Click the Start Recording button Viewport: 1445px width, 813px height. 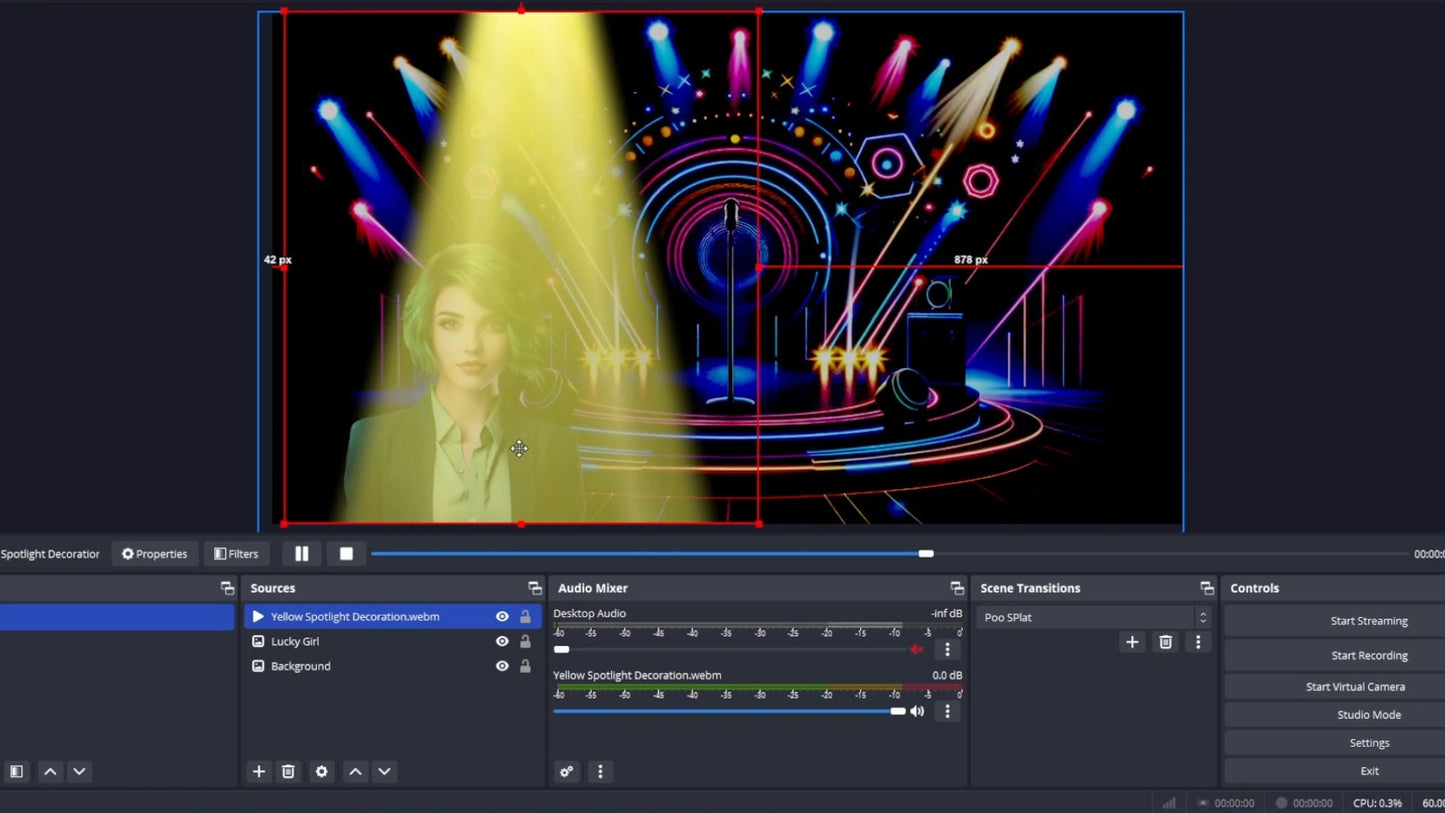1368,656
